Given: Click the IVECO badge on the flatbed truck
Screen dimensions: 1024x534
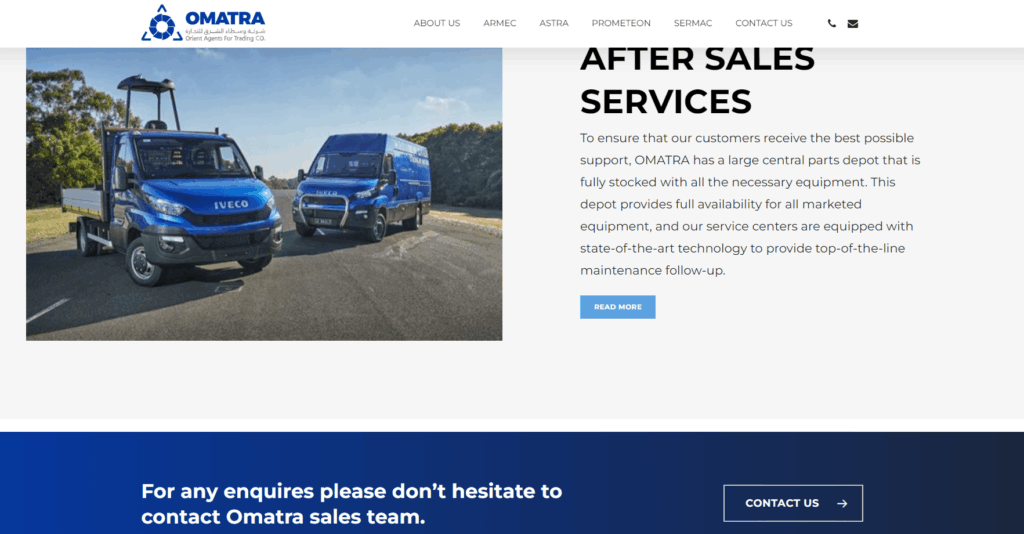Looking at the screenshot, I should point(231,204).
